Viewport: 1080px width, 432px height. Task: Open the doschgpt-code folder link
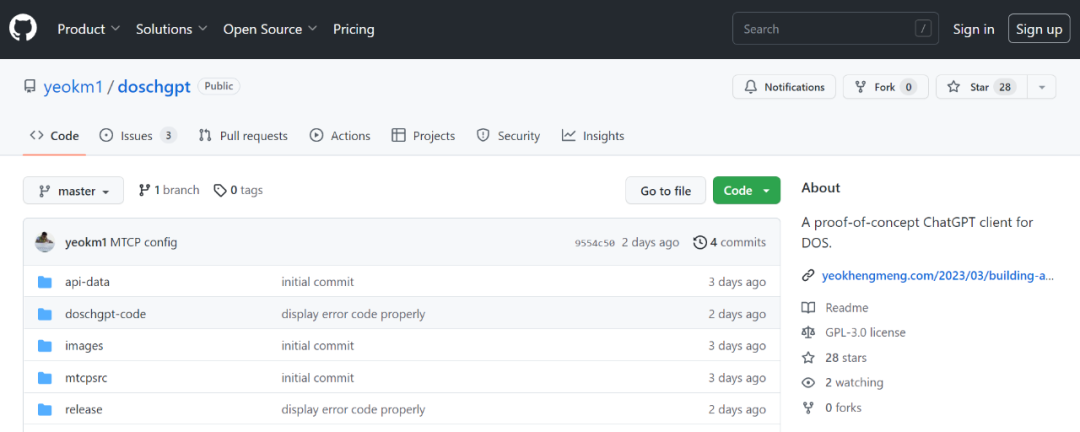coord(105,314)
